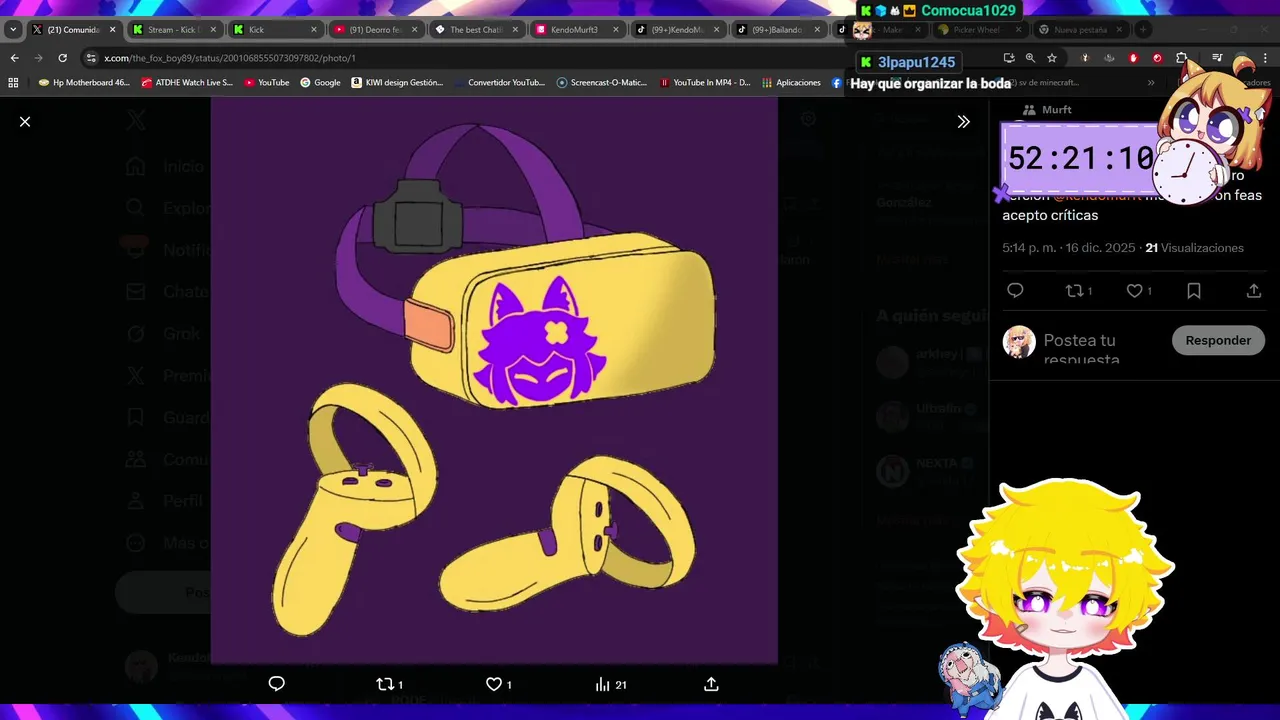Click the zoom magnifier icon in address bar

[1030, 58]
